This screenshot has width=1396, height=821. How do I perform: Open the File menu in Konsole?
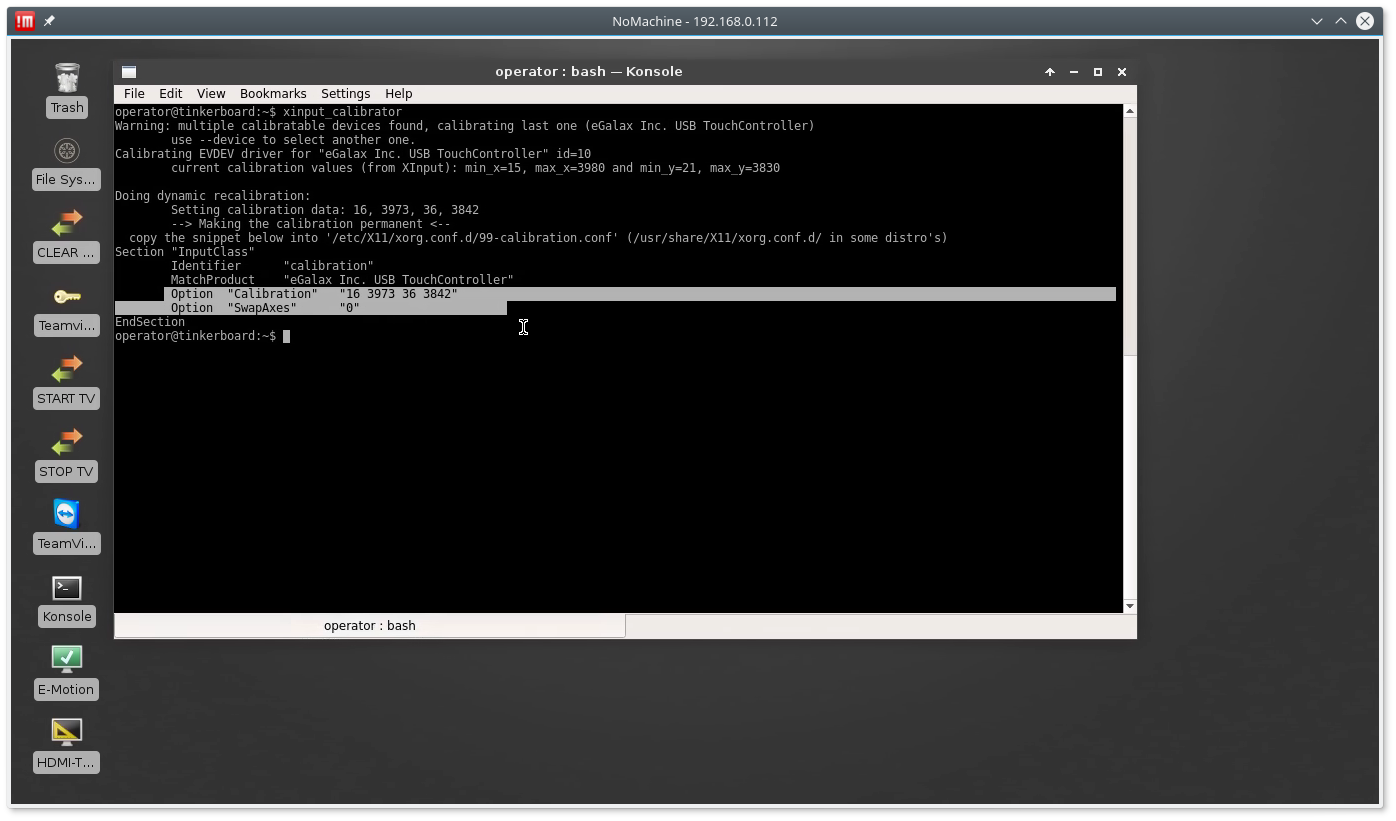pyautogui.click(x=134, y=93)
